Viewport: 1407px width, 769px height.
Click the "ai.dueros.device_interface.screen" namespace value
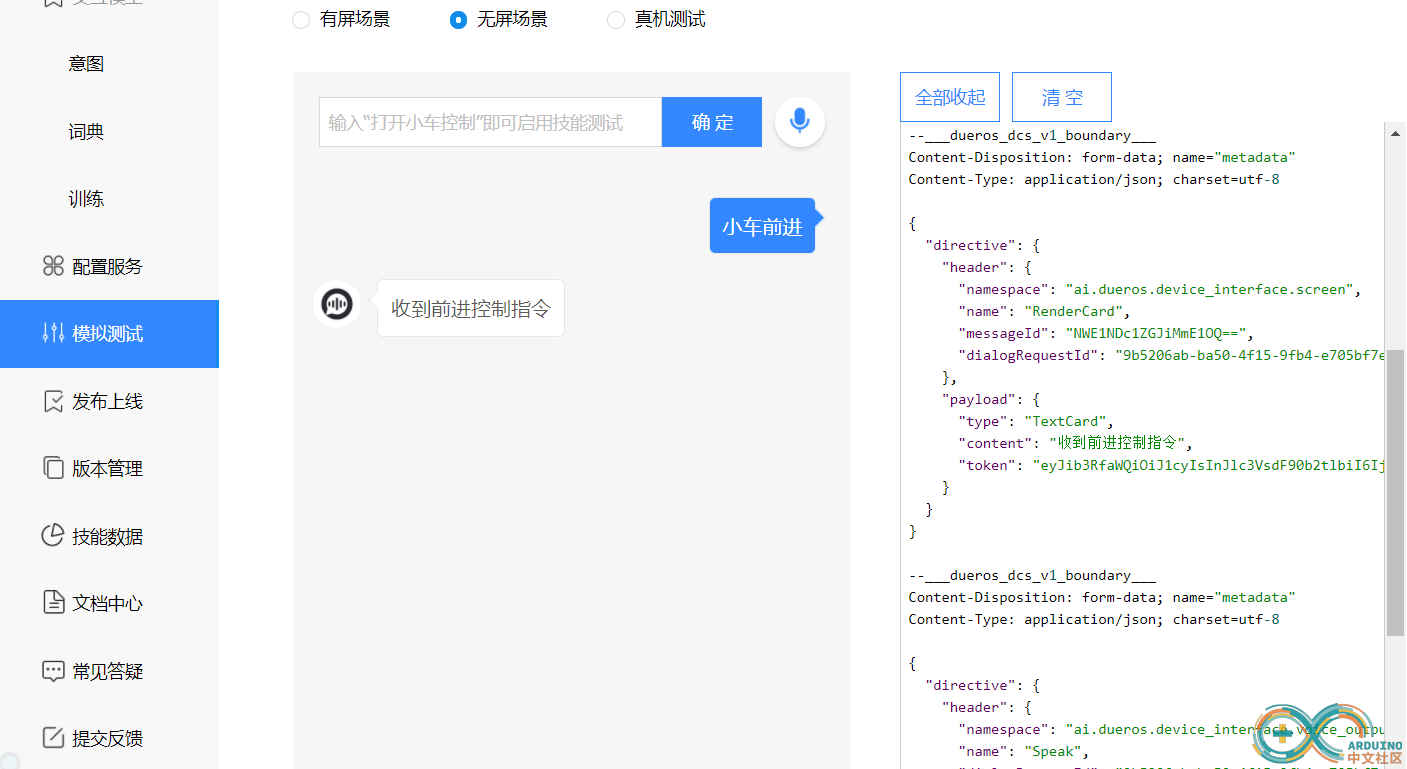(1211, 289)
